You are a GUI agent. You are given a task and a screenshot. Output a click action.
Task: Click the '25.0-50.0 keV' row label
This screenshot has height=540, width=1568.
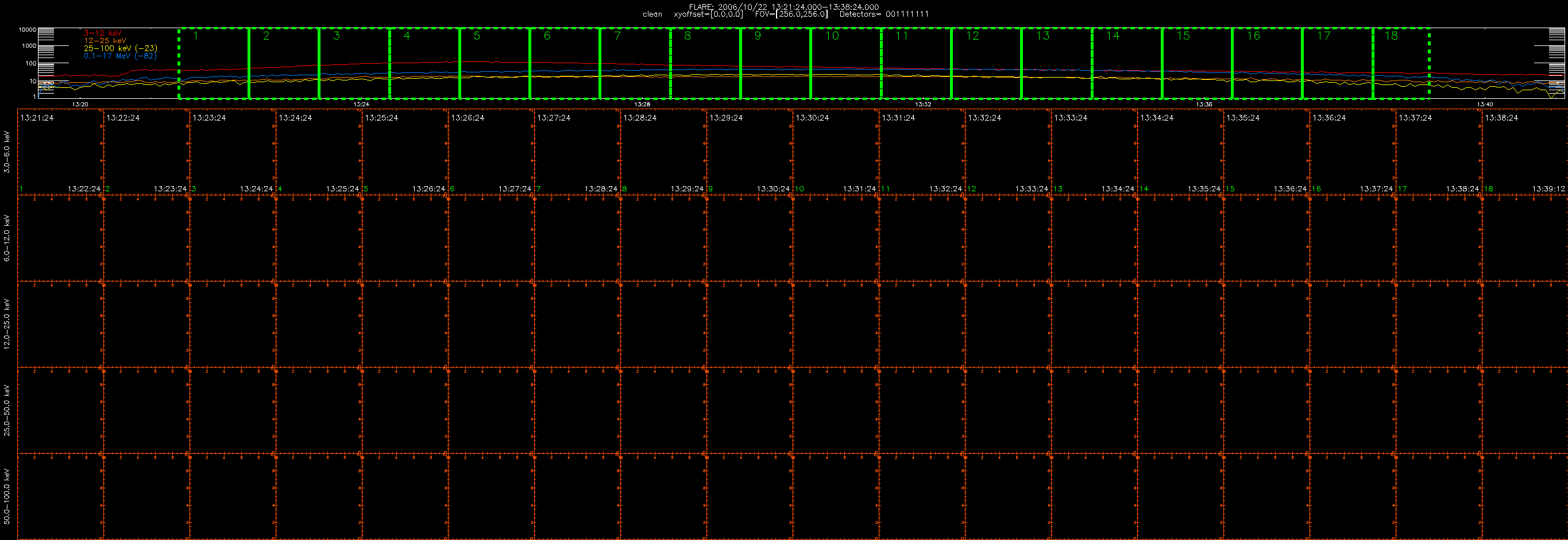pyautogui.click(x=7, y=410)
